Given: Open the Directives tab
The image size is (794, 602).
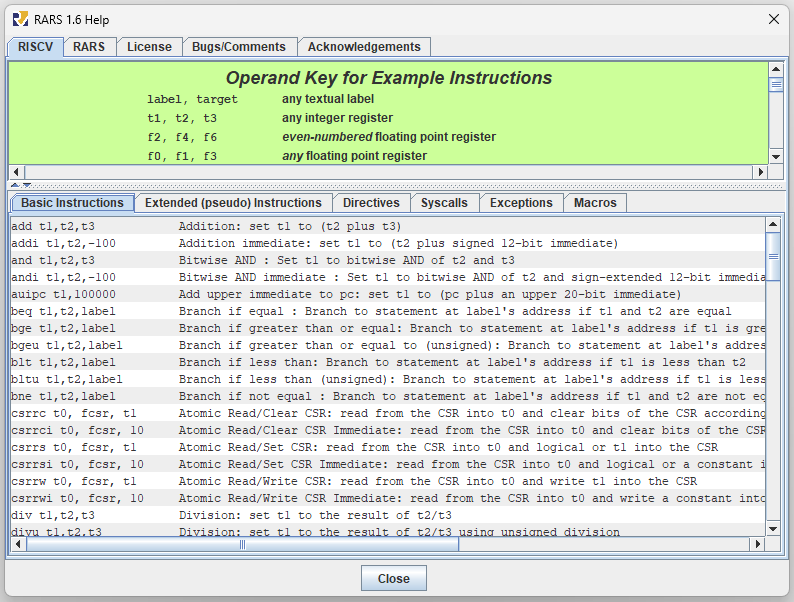Looking at the screenshot, I should click(371, 203).
